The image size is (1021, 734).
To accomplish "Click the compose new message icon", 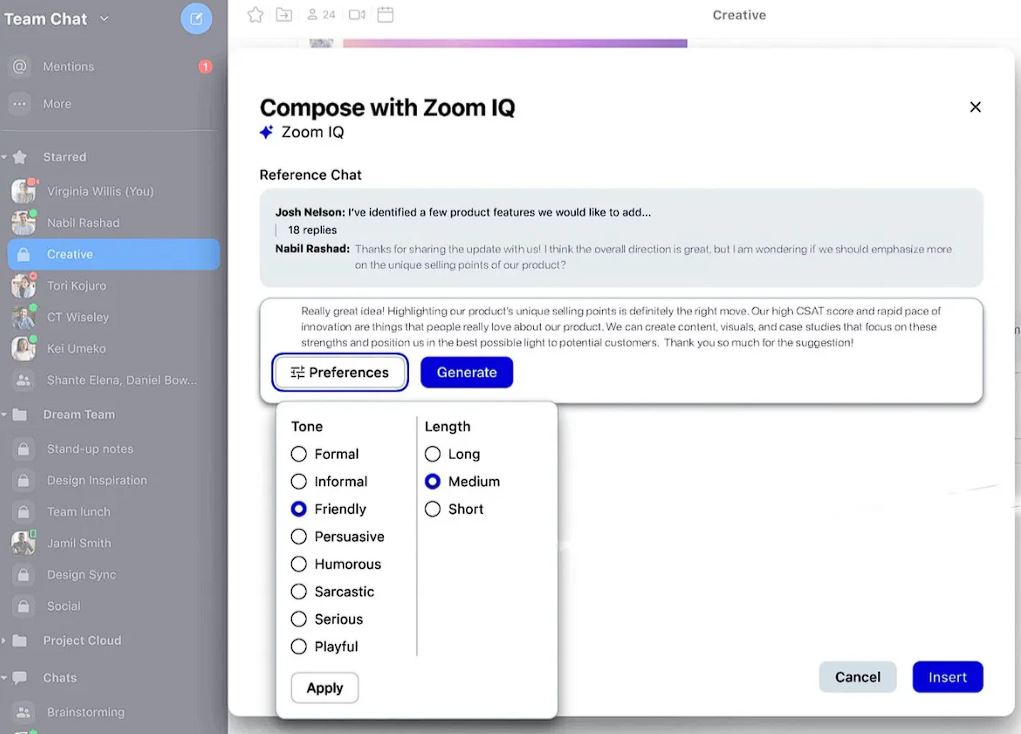I will (196, 19).
